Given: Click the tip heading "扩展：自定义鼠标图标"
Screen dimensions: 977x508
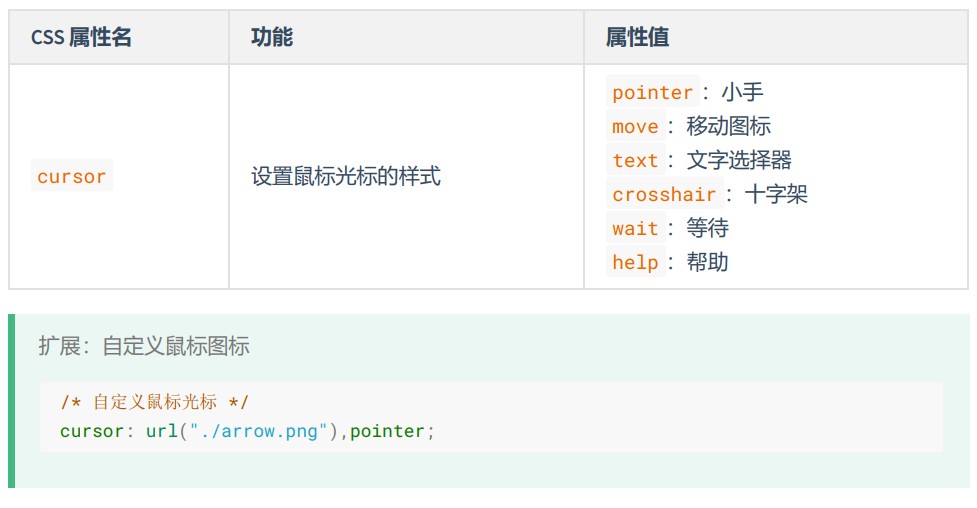Looking at the screenshot, I should [144, 347].
